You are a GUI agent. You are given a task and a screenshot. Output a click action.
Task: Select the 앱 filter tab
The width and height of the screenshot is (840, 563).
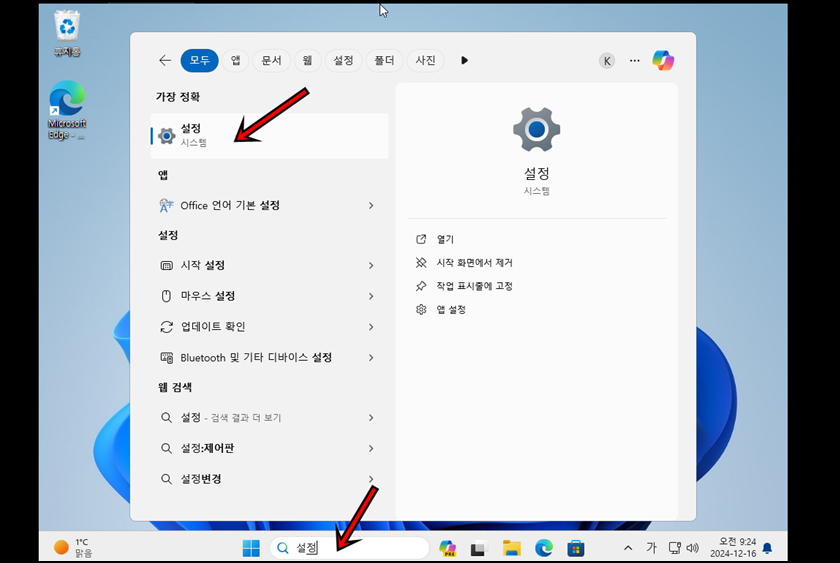(x=235, y=61)
